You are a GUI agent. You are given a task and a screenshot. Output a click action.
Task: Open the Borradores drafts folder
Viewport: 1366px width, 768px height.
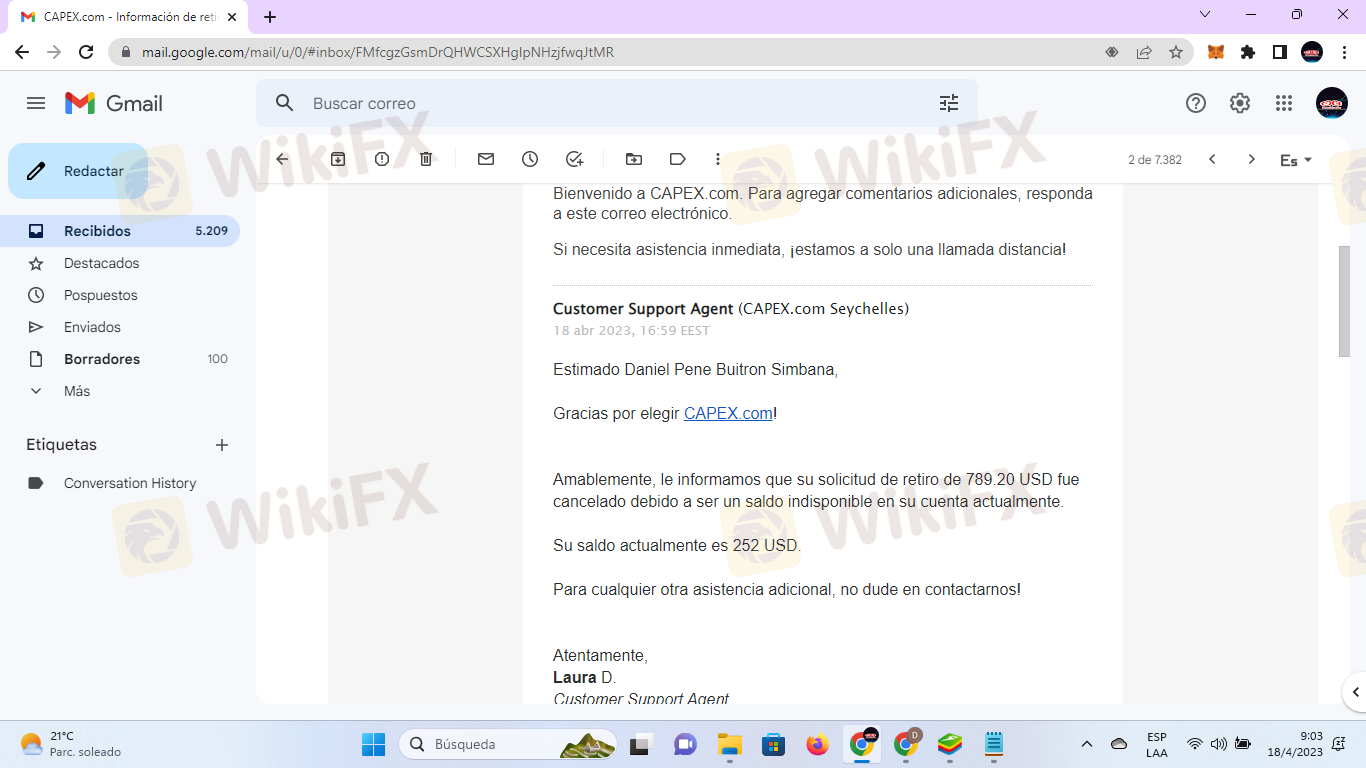click(x=120, y=359)
